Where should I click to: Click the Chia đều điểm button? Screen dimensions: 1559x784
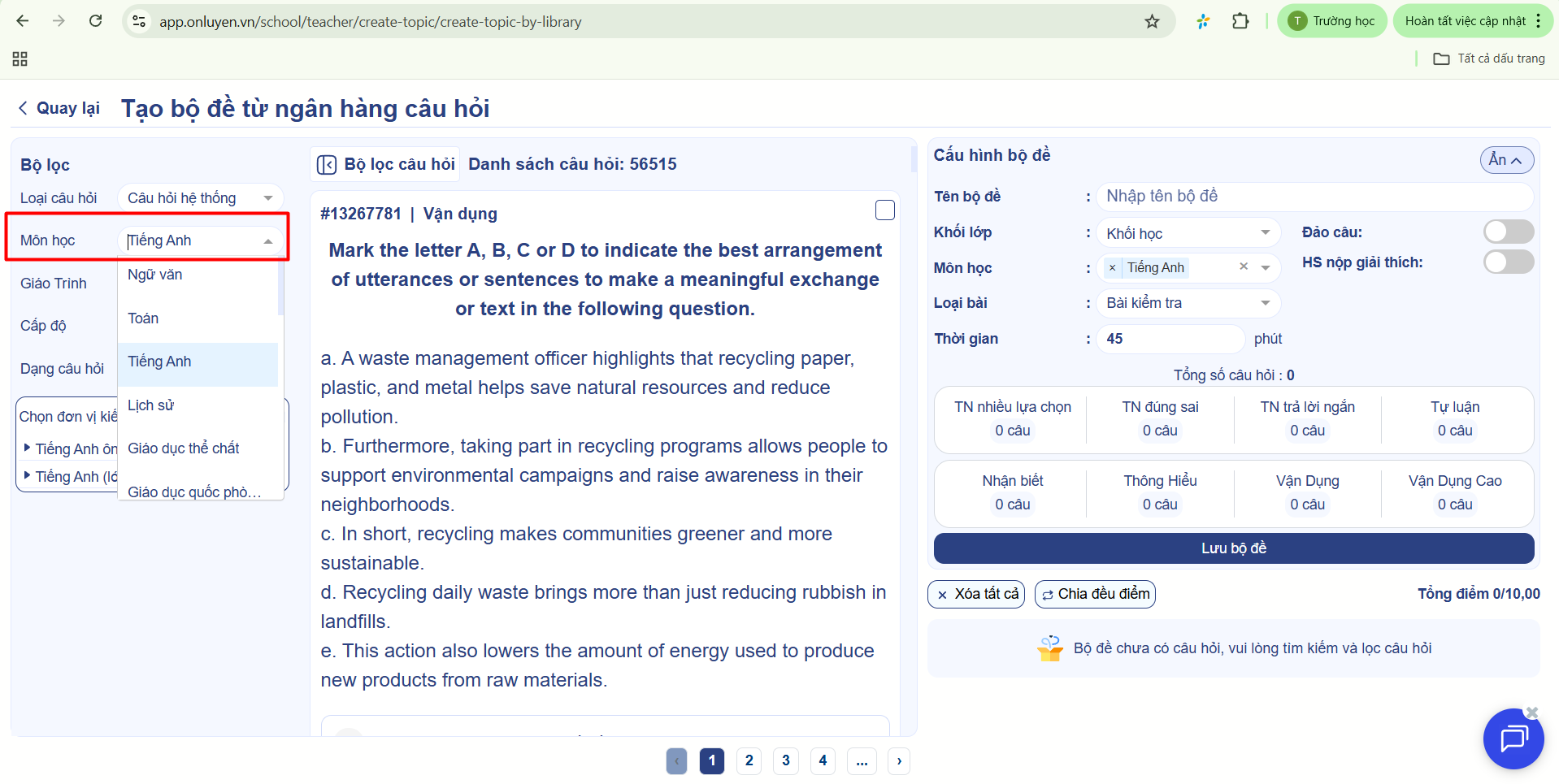point(1095,594)
